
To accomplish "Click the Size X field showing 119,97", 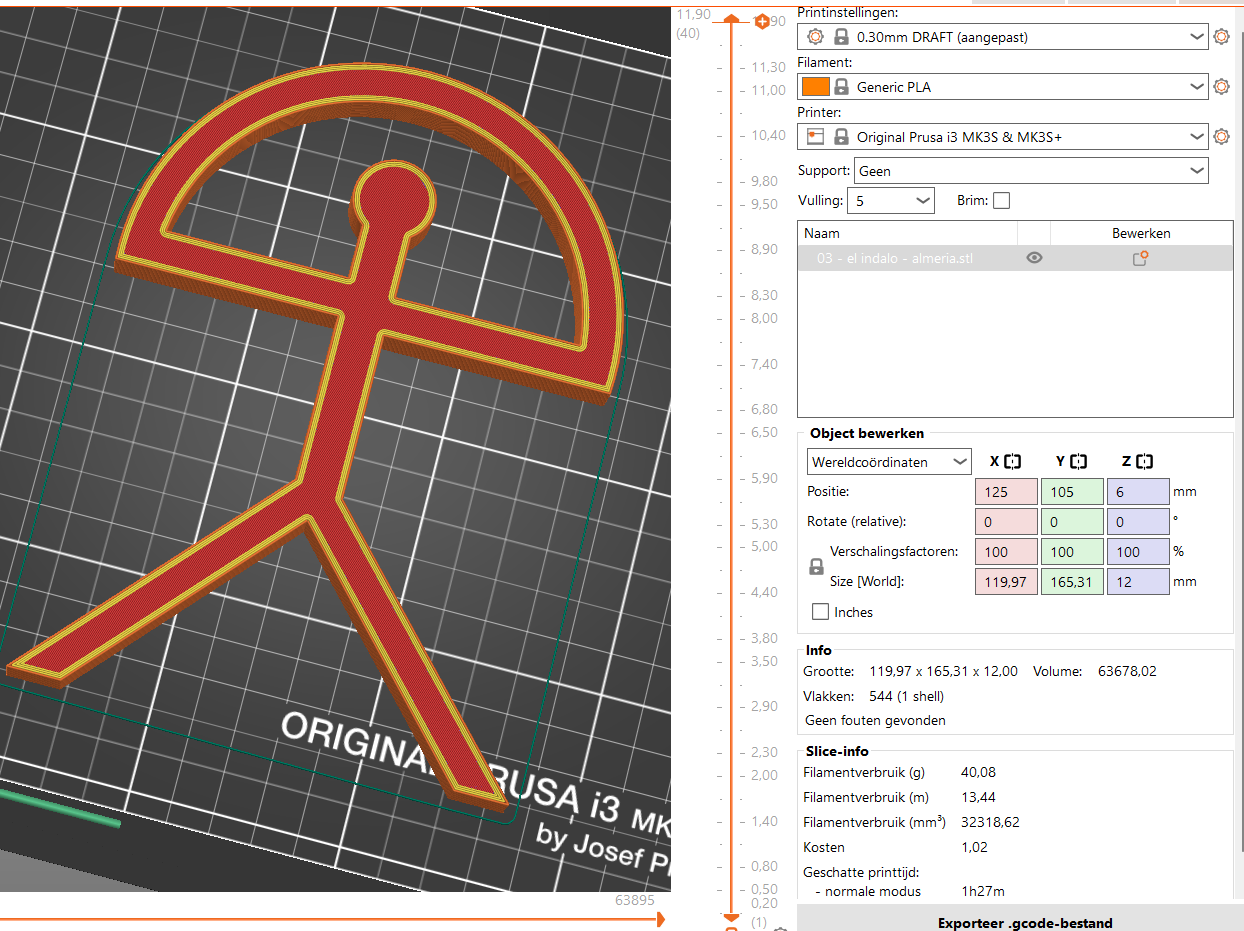I will [1006, 582].
